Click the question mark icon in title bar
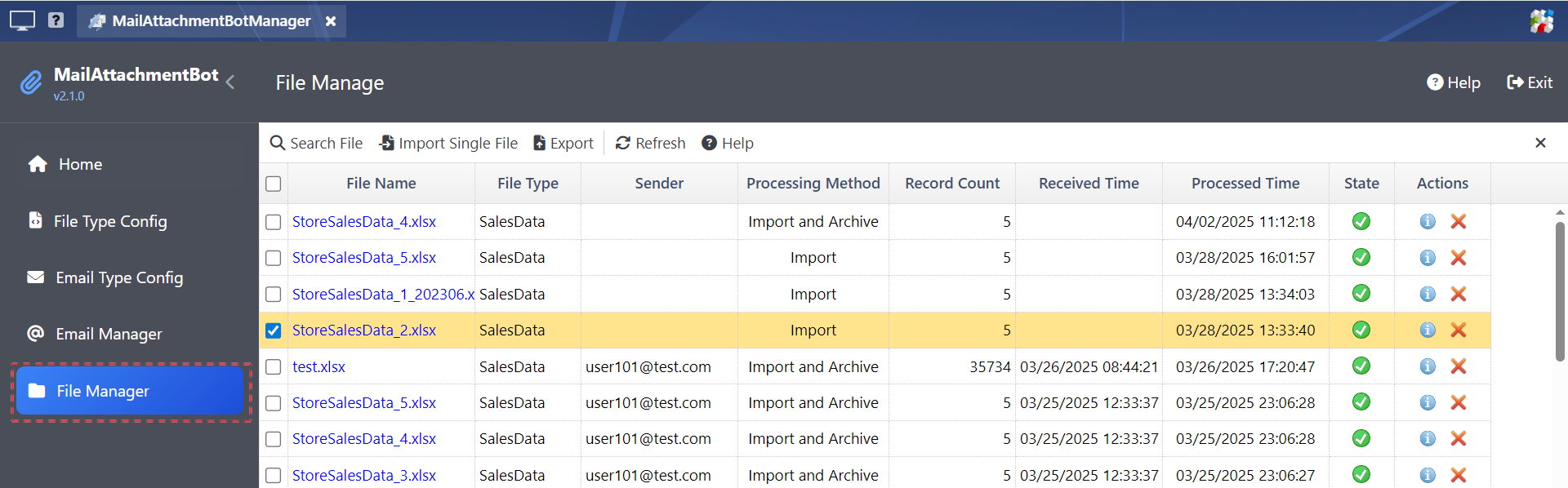This screenshot has width=1568, height=488. [56, 20]
